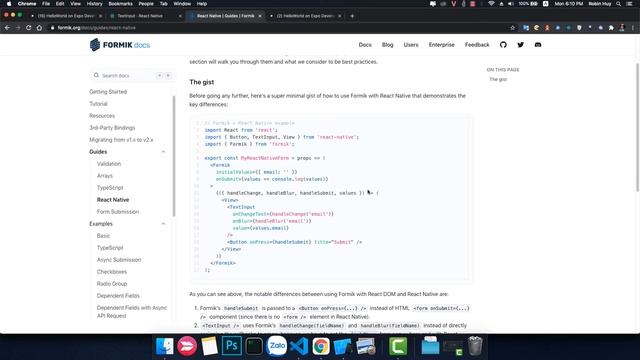This screenshot has width=640, height=360.
Task: Open Zalo from the Dock
Action: 276,346
